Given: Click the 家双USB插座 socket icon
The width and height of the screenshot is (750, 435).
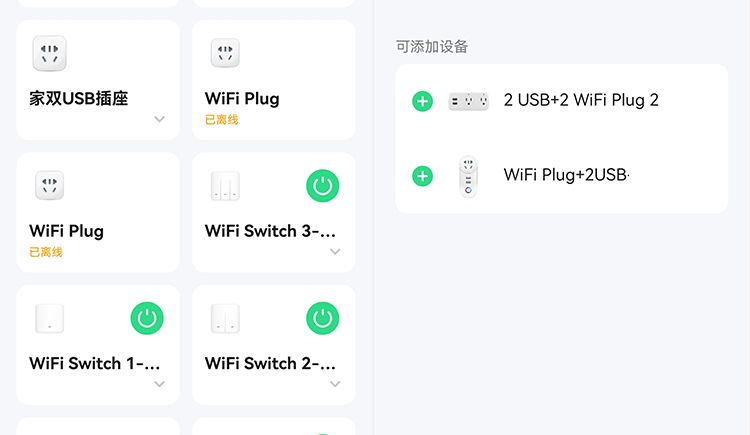Looking at the screenshot, I should tap(50, 53).
